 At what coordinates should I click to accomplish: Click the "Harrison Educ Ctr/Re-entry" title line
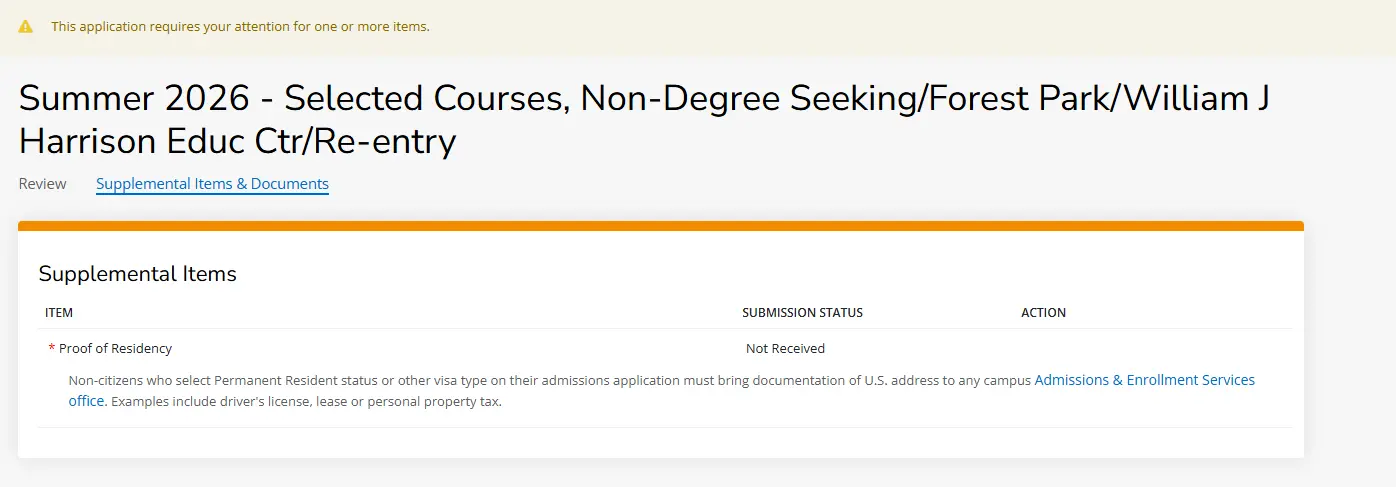click(237, 141)
